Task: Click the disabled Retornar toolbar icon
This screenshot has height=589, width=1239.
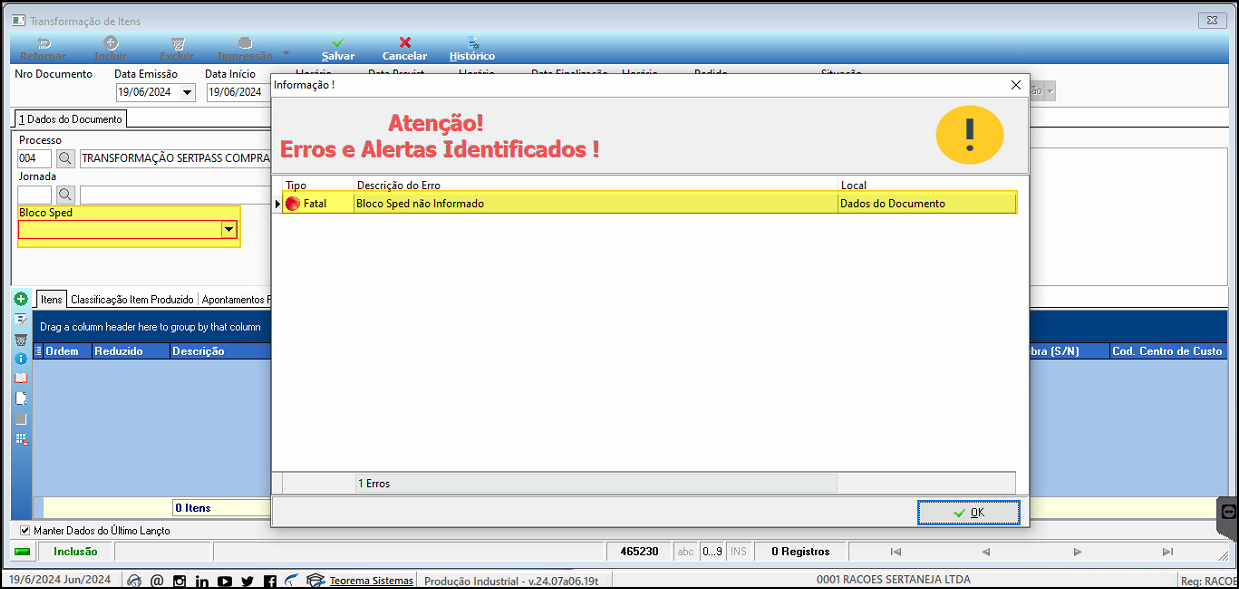Action: point(44,49)
